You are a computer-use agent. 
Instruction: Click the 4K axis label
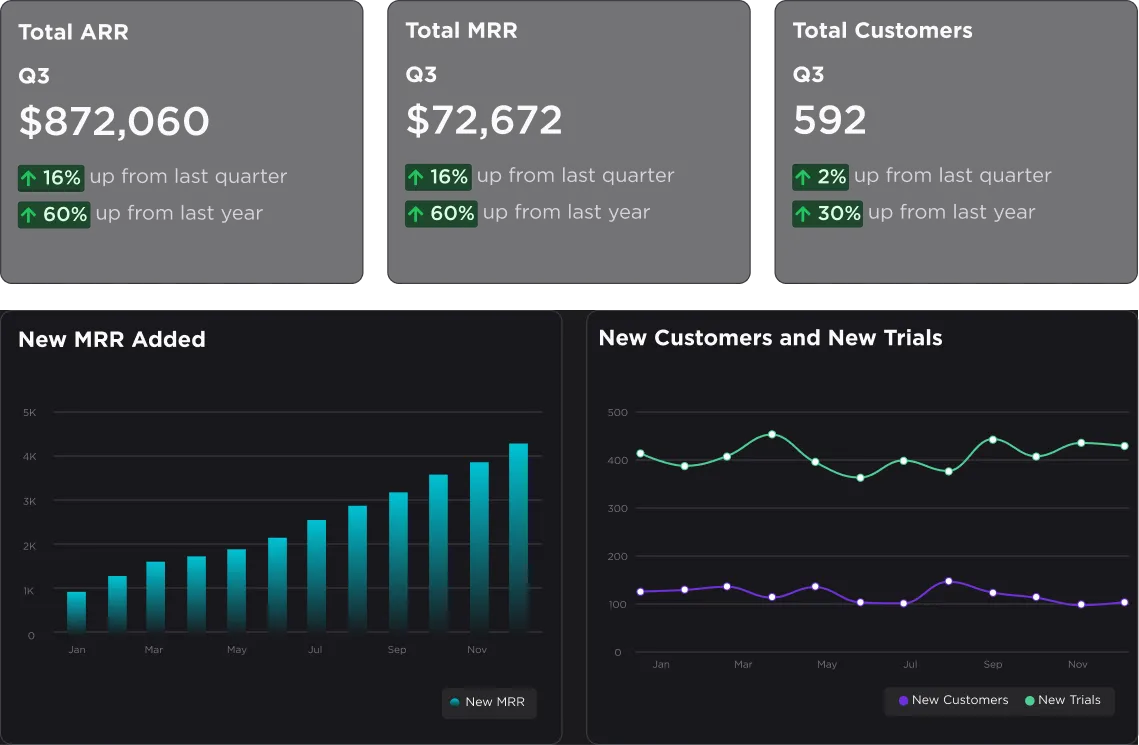(29, 457)
